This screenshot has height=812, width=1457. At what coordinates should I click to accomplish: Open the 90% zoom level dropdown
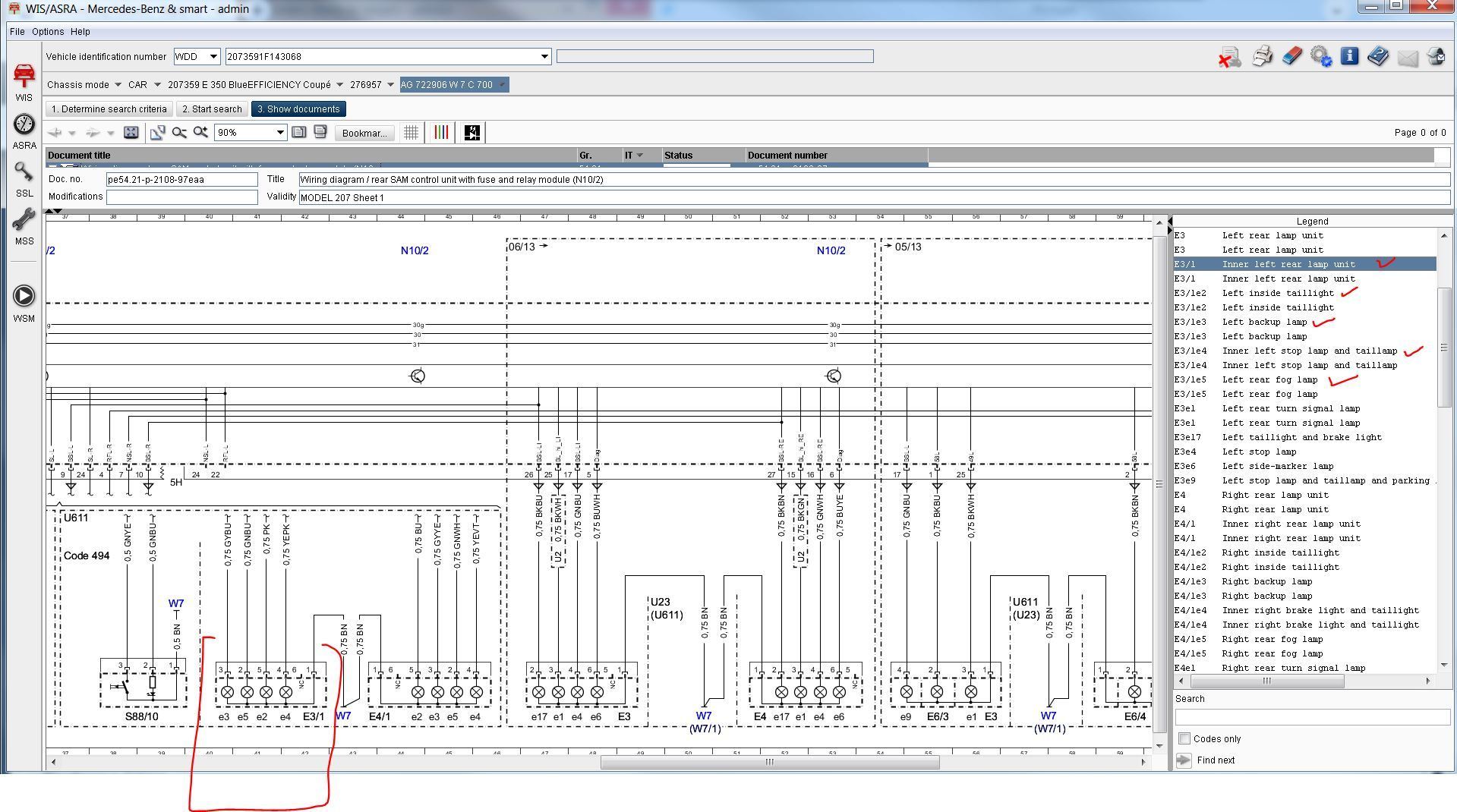pos(279,133)
